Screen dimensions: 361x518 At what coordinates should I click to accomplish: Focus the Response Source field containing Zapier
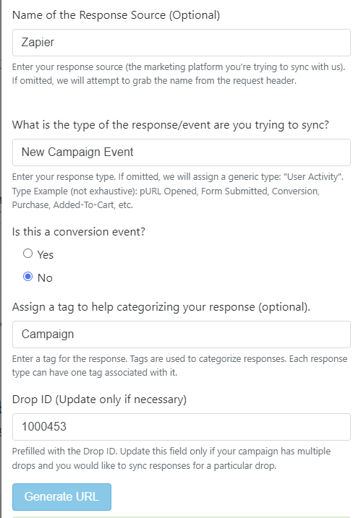pos(181,43)
